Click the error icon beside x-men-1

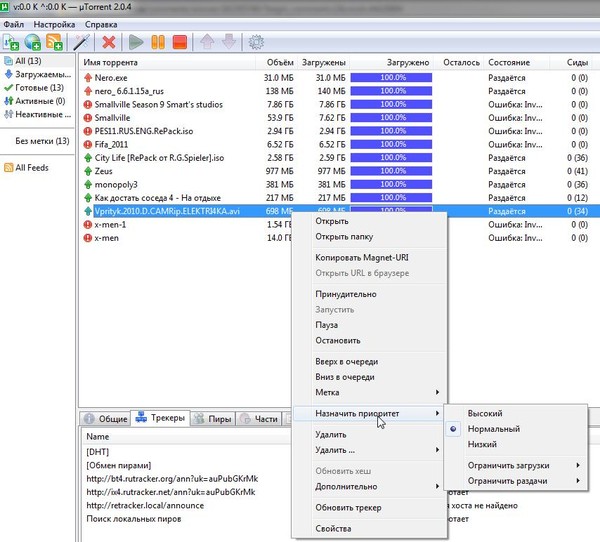[x=88, y=225]
